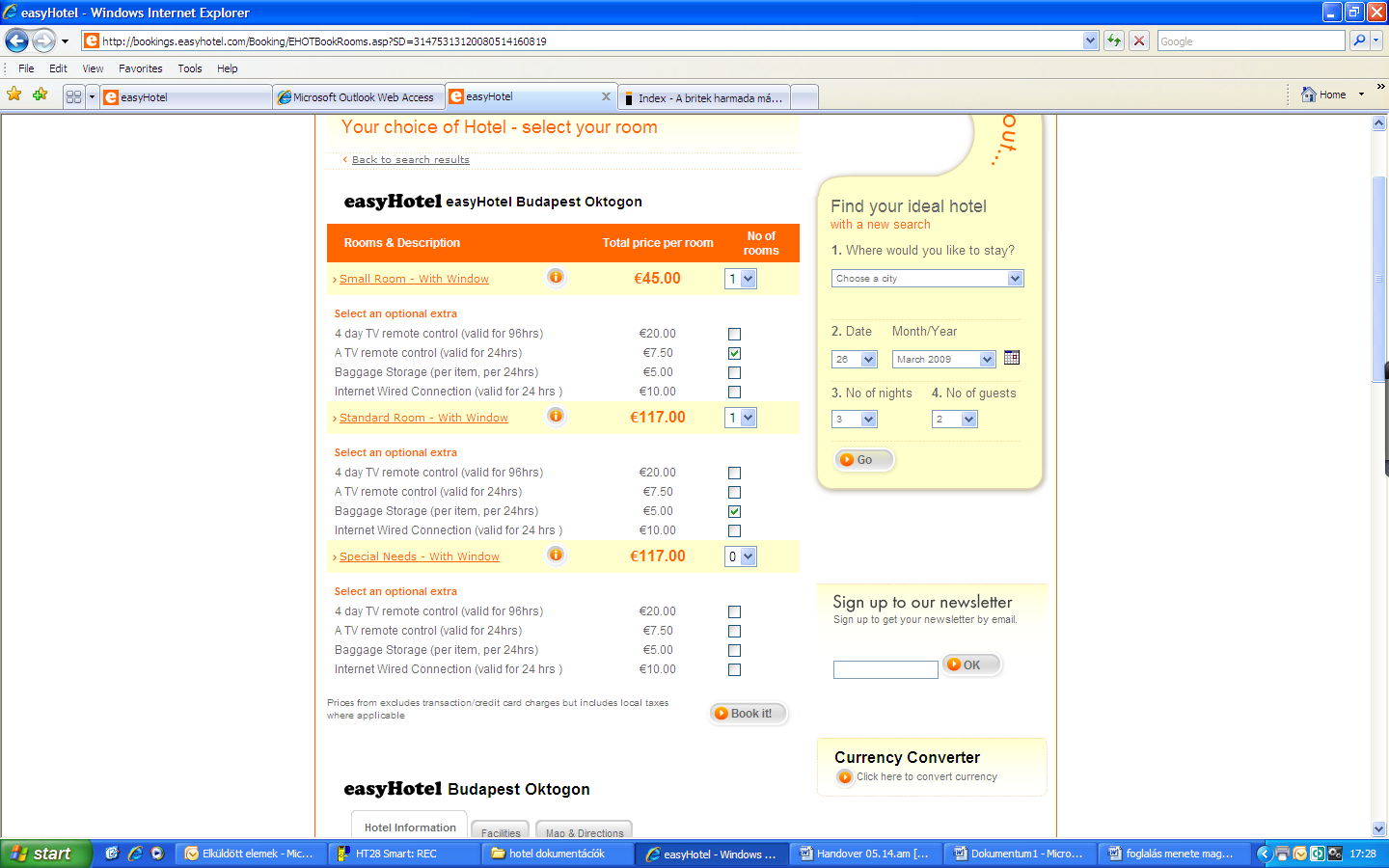Screen dimensions: 1389x868
Task: Switch to HT28 Smart: REC taskbar window
Action: pyautogui.click(x=404, y=854)
